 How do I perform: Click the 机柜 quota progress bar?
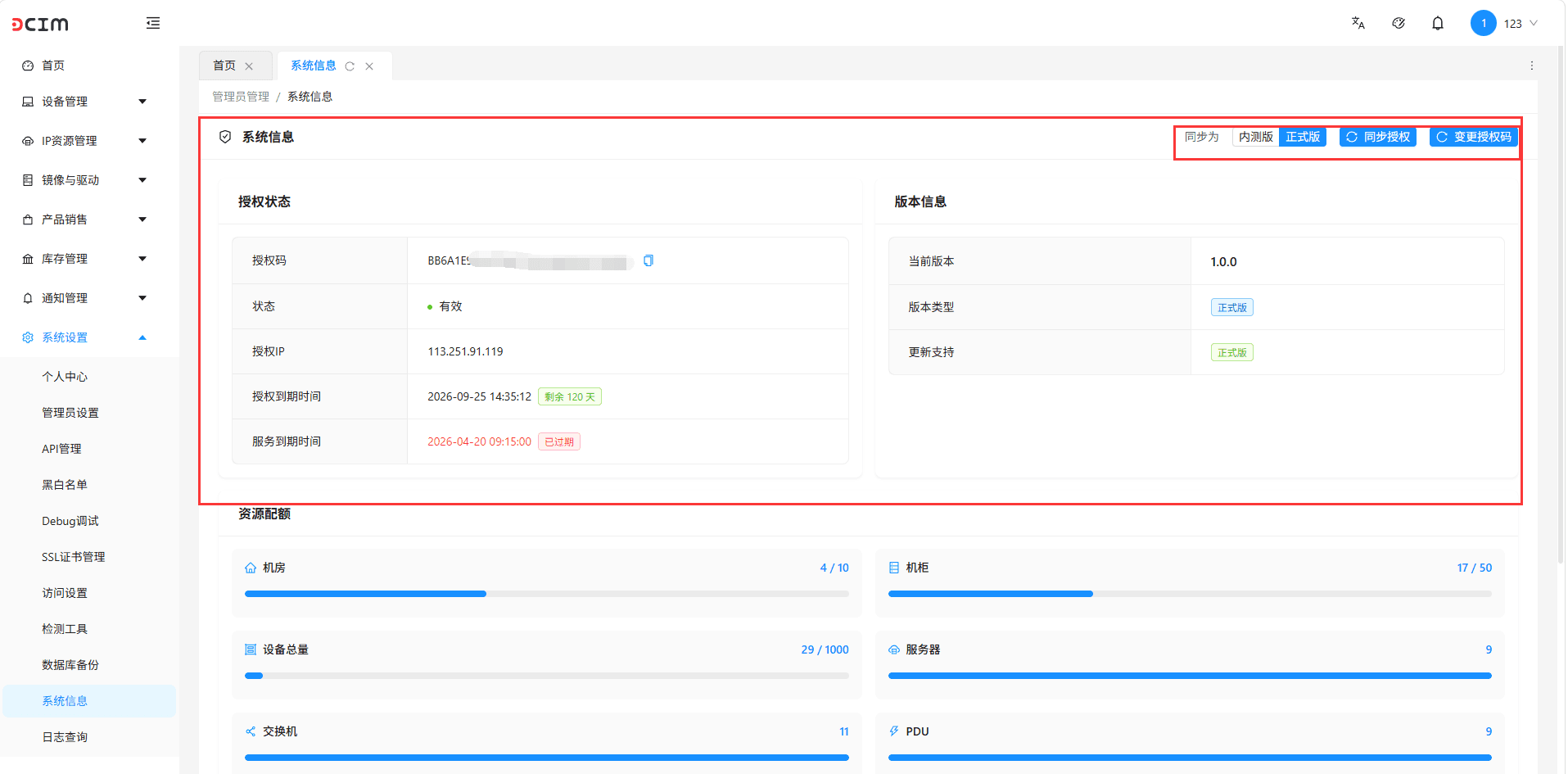coord(1190,594)
